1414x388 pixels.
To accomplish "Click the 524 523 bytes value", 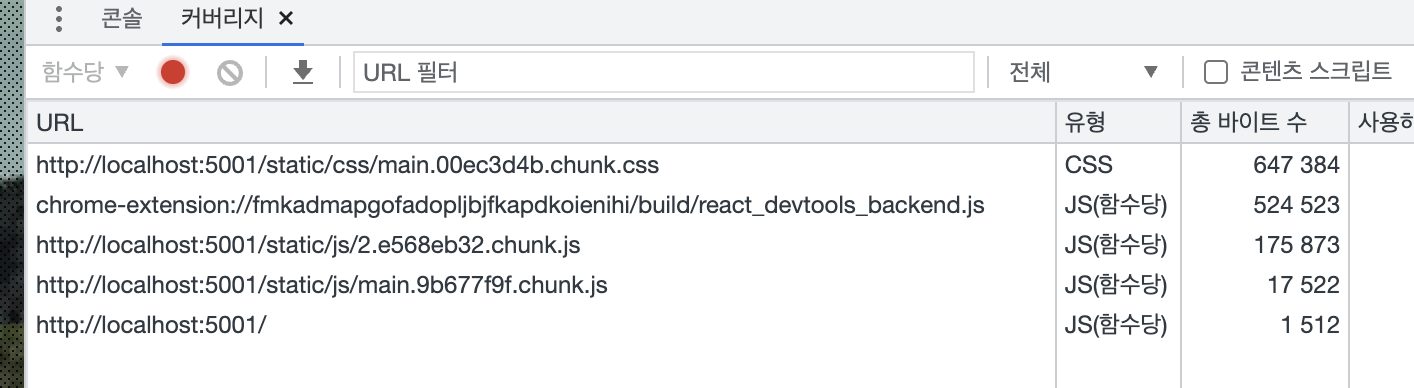I will pyautogui.click(x=1296, y=205).
